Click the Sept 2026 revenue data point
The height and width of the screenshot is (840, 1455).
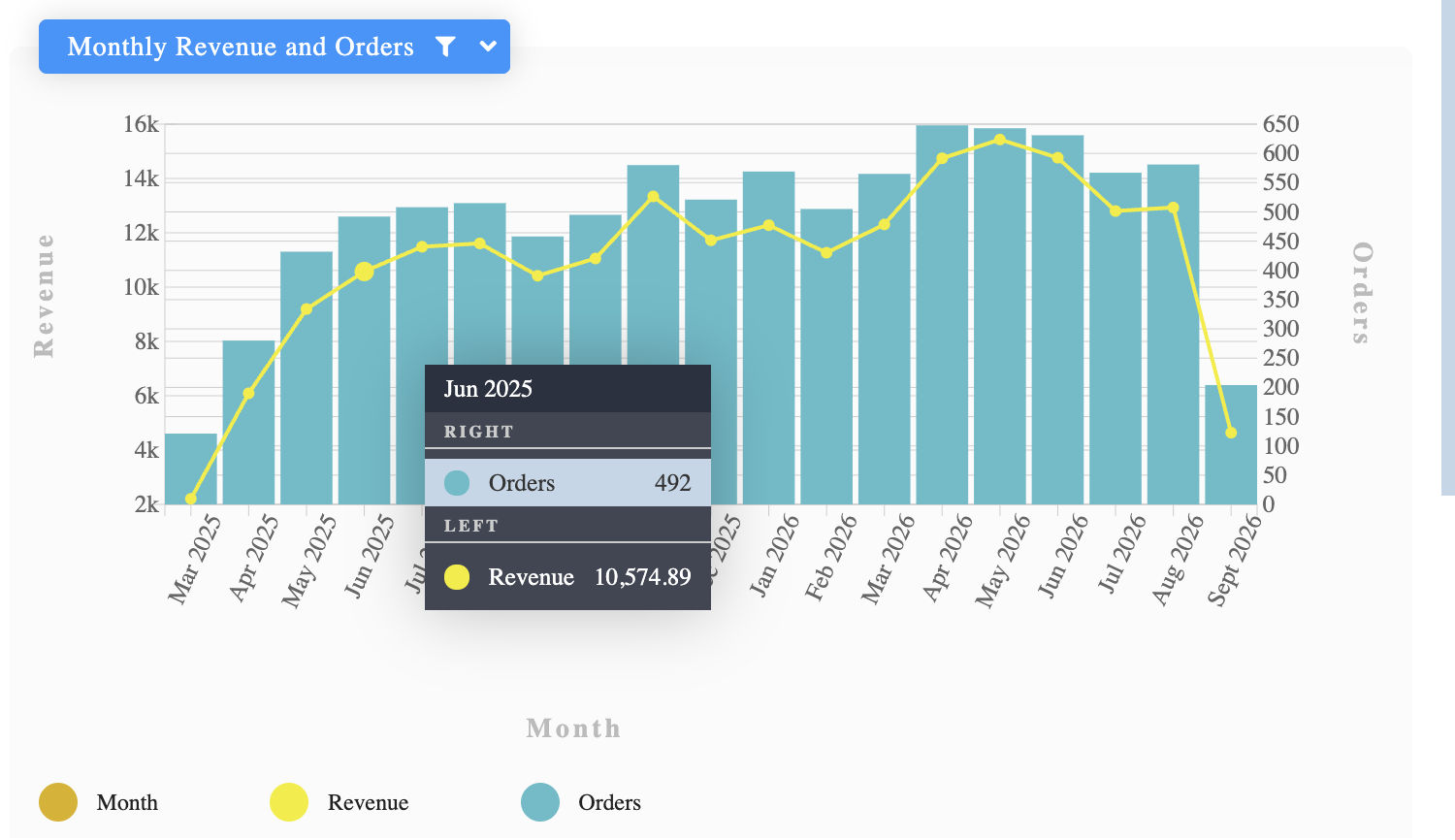pos(1231,433)
